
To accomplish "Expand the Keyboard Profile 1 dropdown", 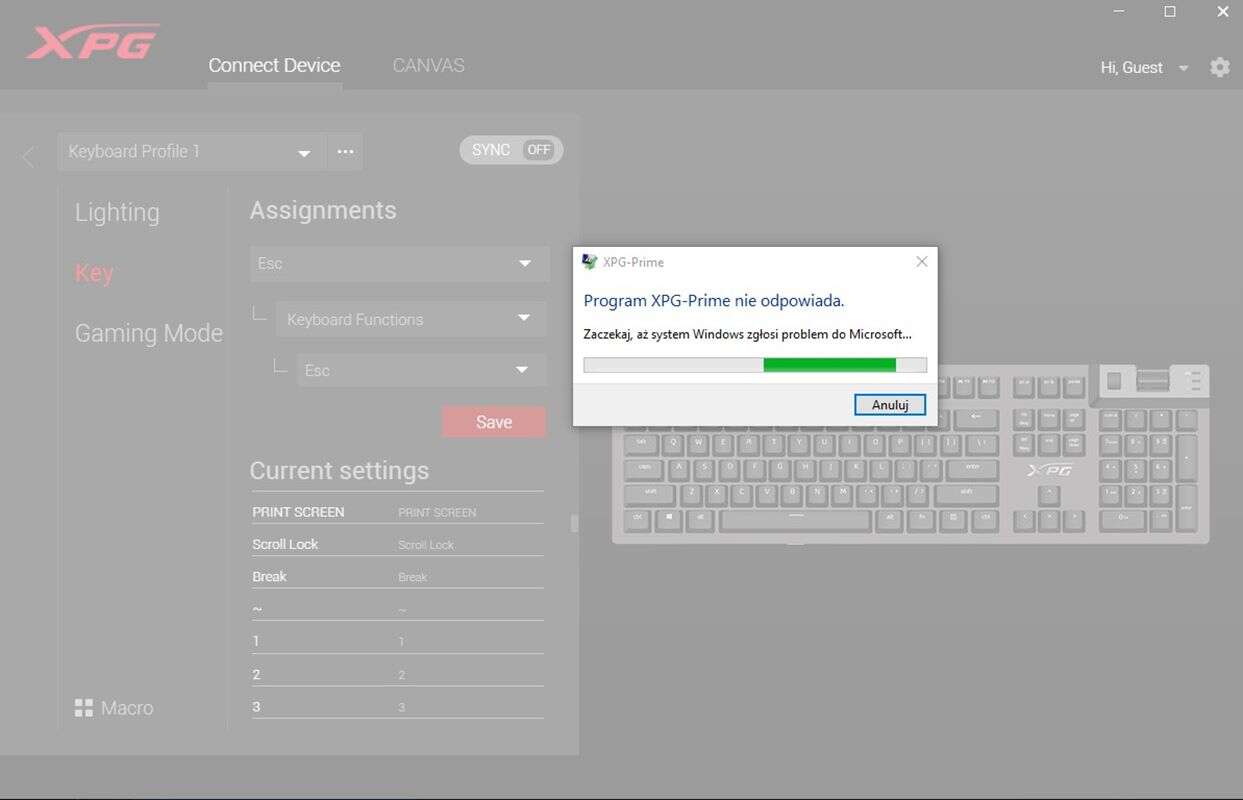I will pos(303,153).
